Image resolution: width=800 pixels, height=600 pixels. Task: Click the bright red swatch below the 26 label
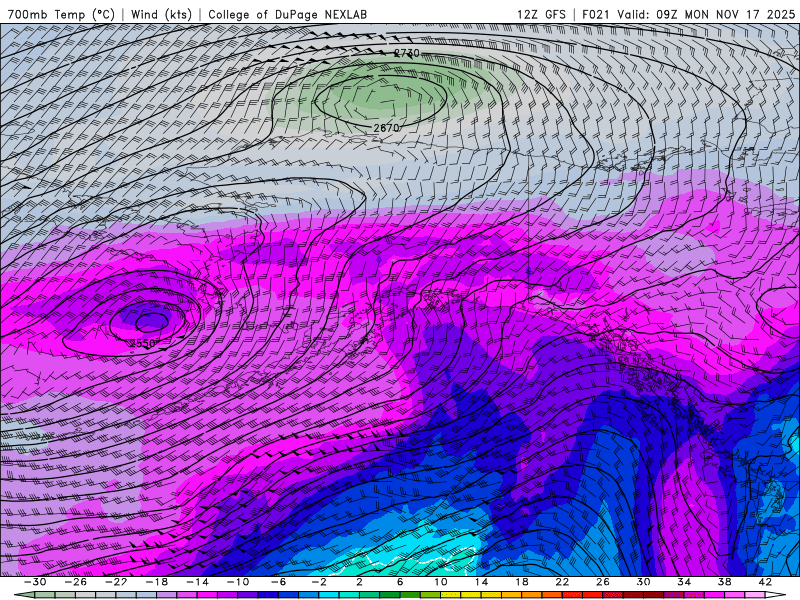pyautogui.click(x=593, y=595)
